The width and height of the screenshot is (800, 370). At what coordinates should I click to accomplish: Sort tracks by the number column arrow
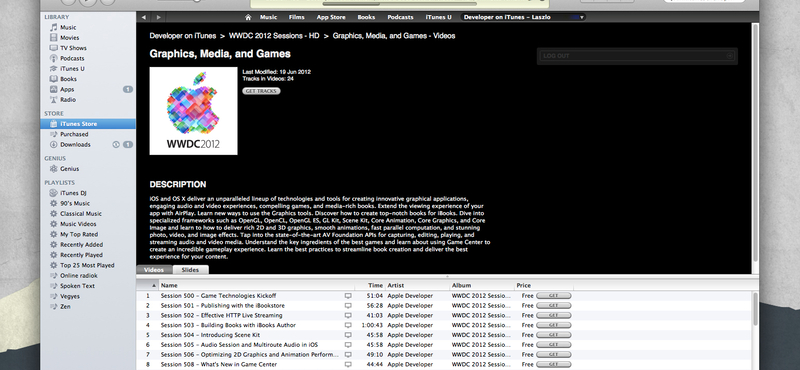tap(154, 286)
